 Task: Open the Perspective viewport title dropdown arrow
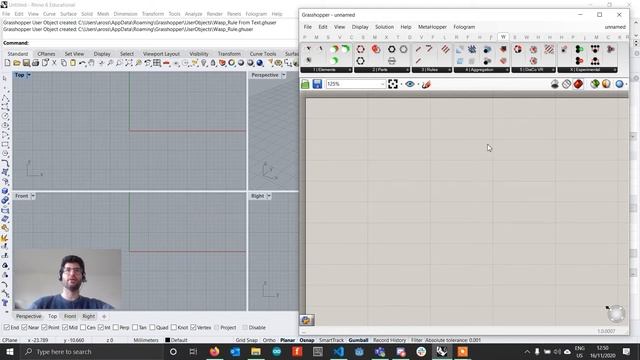coord(284,75)
